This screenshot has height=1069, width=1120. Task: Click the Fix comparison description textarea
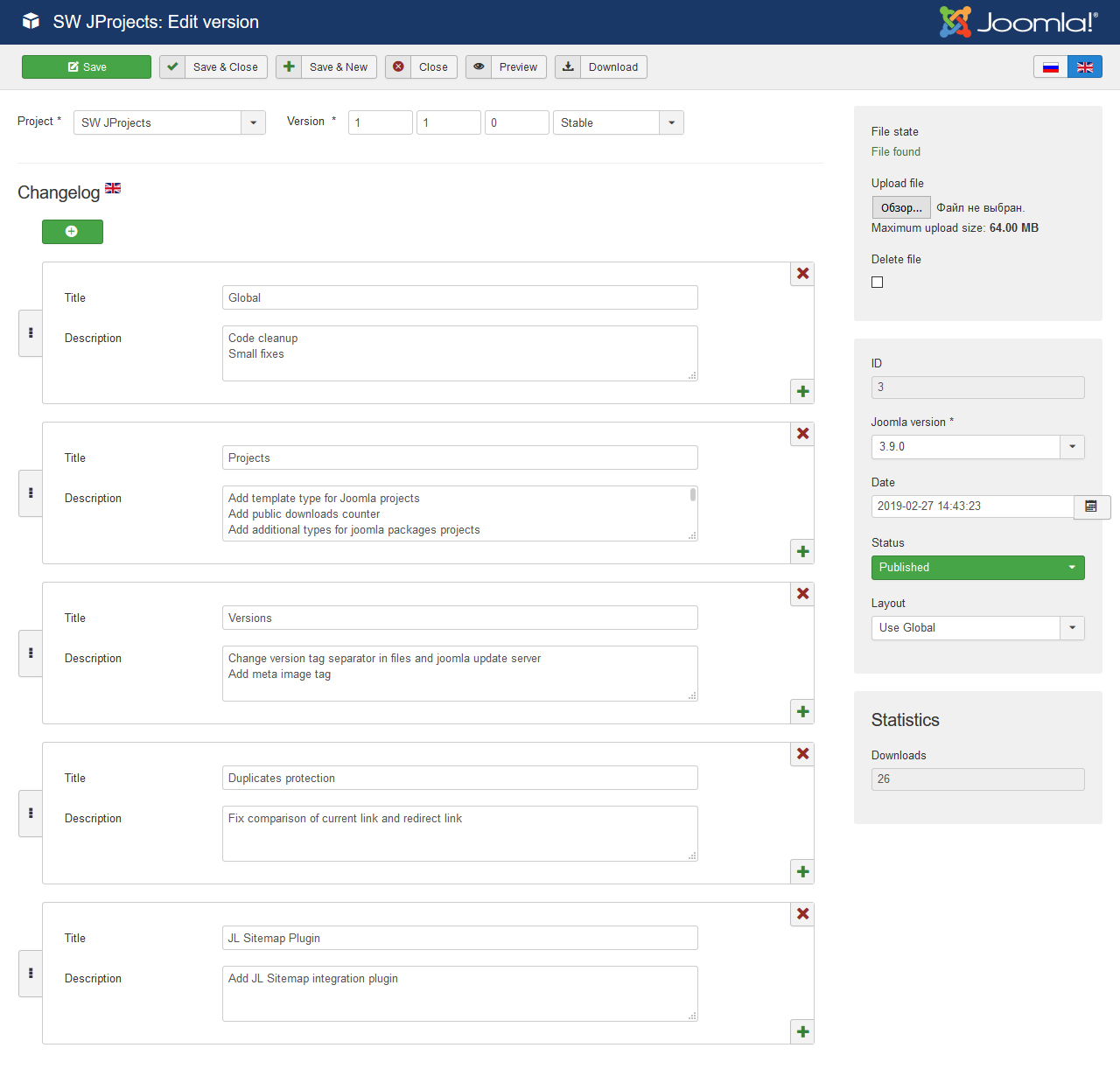(x=460, y=834)
